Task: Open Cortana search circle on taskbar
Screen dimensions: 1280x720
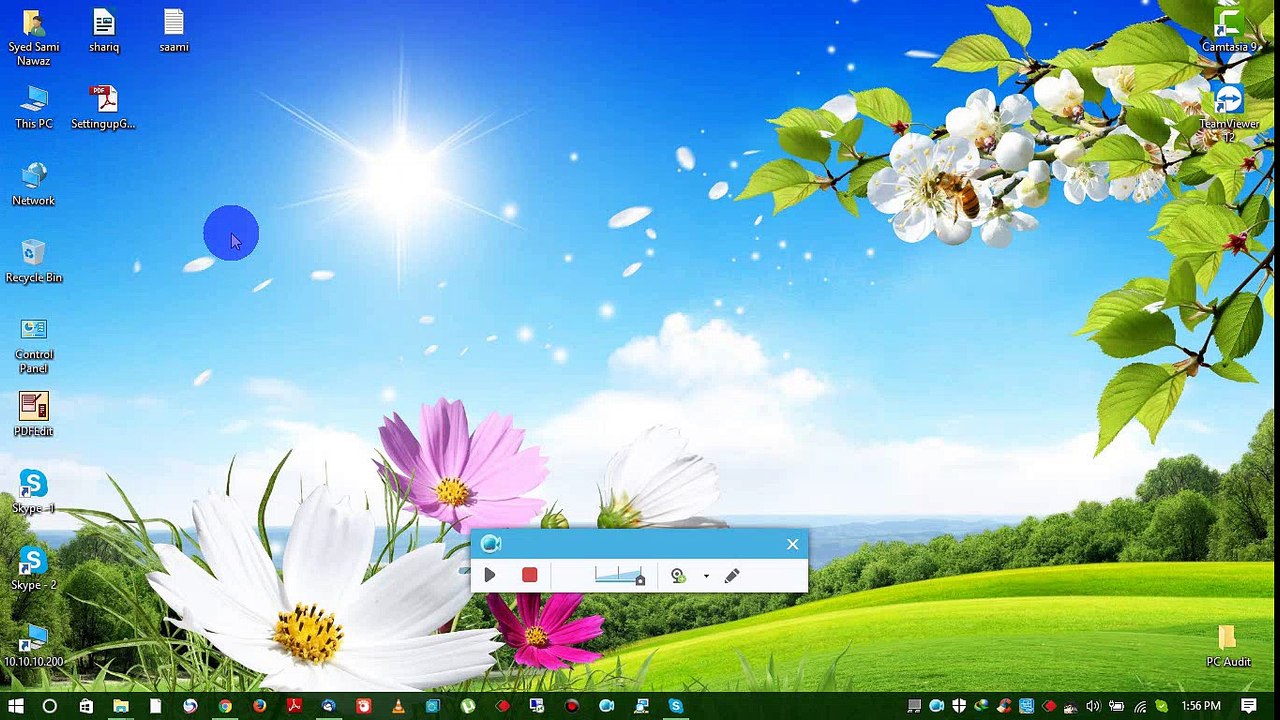Action: coord(49,706)
